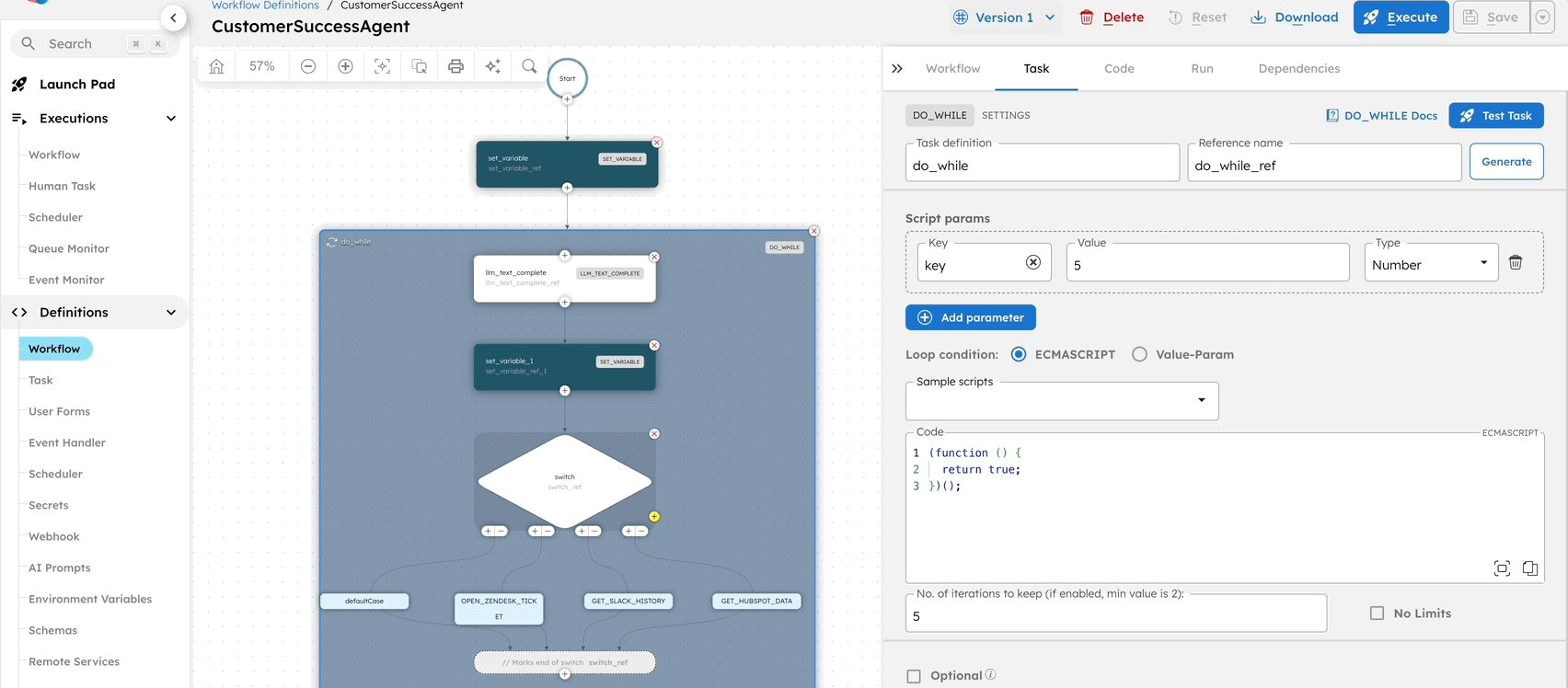
Task: Delete the script parameter with trash icon
Action: point(1516,263)
